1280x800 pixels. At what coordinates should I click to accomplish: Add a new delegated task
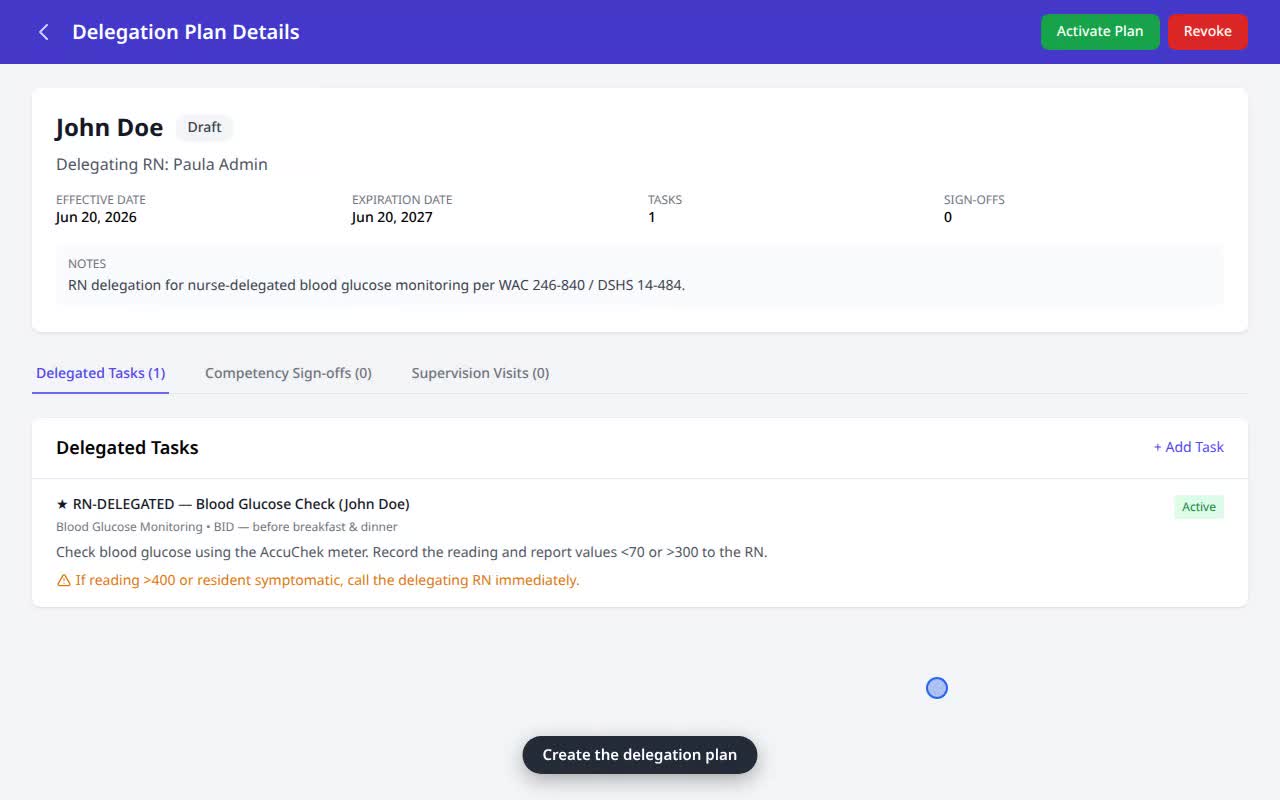(1188, 447)
